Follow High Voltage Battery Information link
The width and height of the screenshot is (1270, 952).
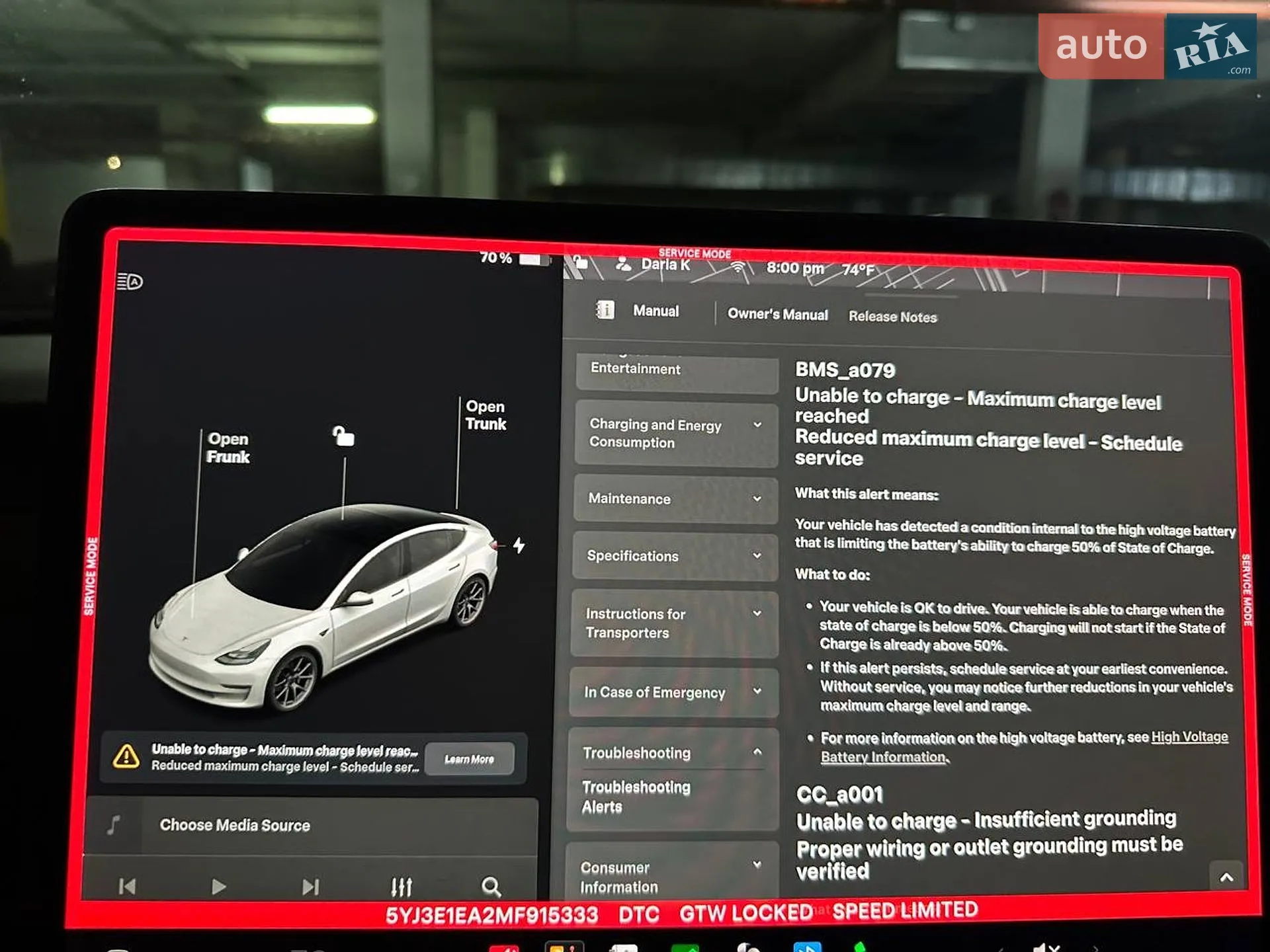click(1024, 747)
